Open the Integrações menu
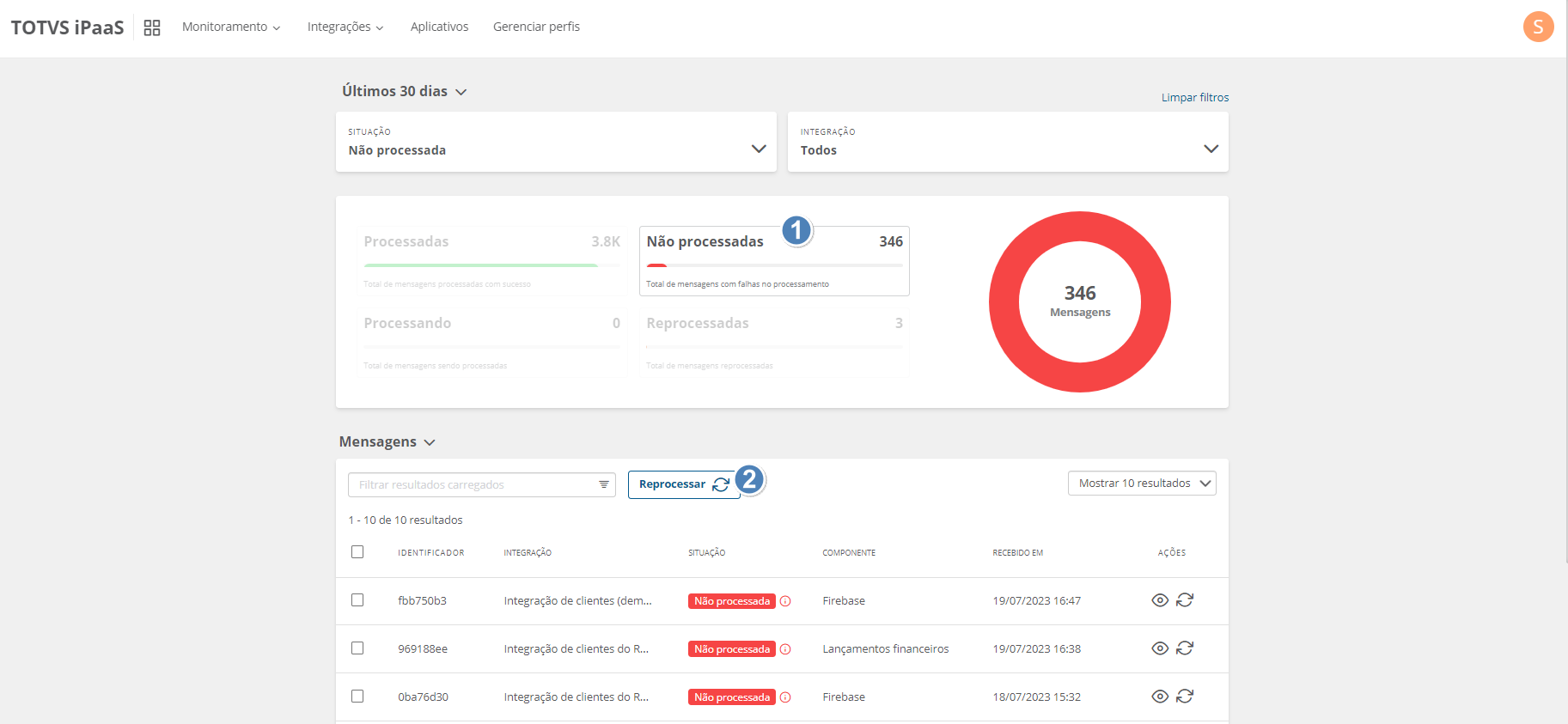Viewport: 1568px width, 724px height. 345,27
